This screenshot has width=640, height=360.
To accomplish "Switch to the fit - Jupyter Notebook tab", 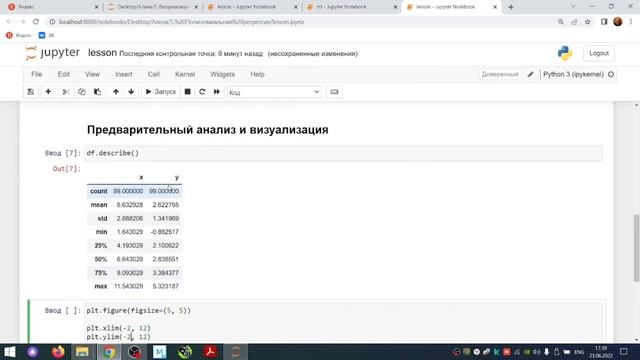I will pos(352,7).
